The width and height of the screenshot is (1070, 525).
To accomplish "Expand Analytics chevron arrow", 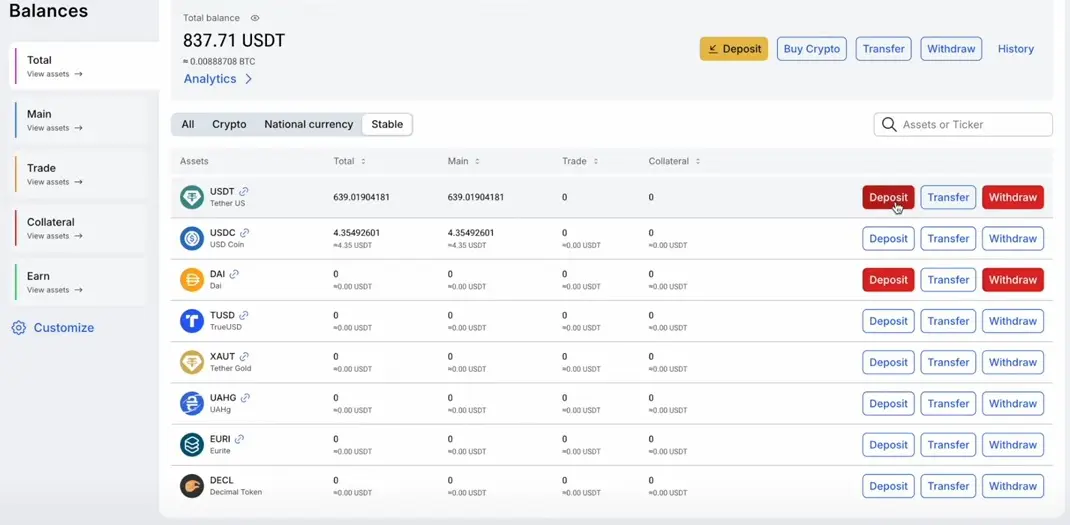I will point(248,79).
